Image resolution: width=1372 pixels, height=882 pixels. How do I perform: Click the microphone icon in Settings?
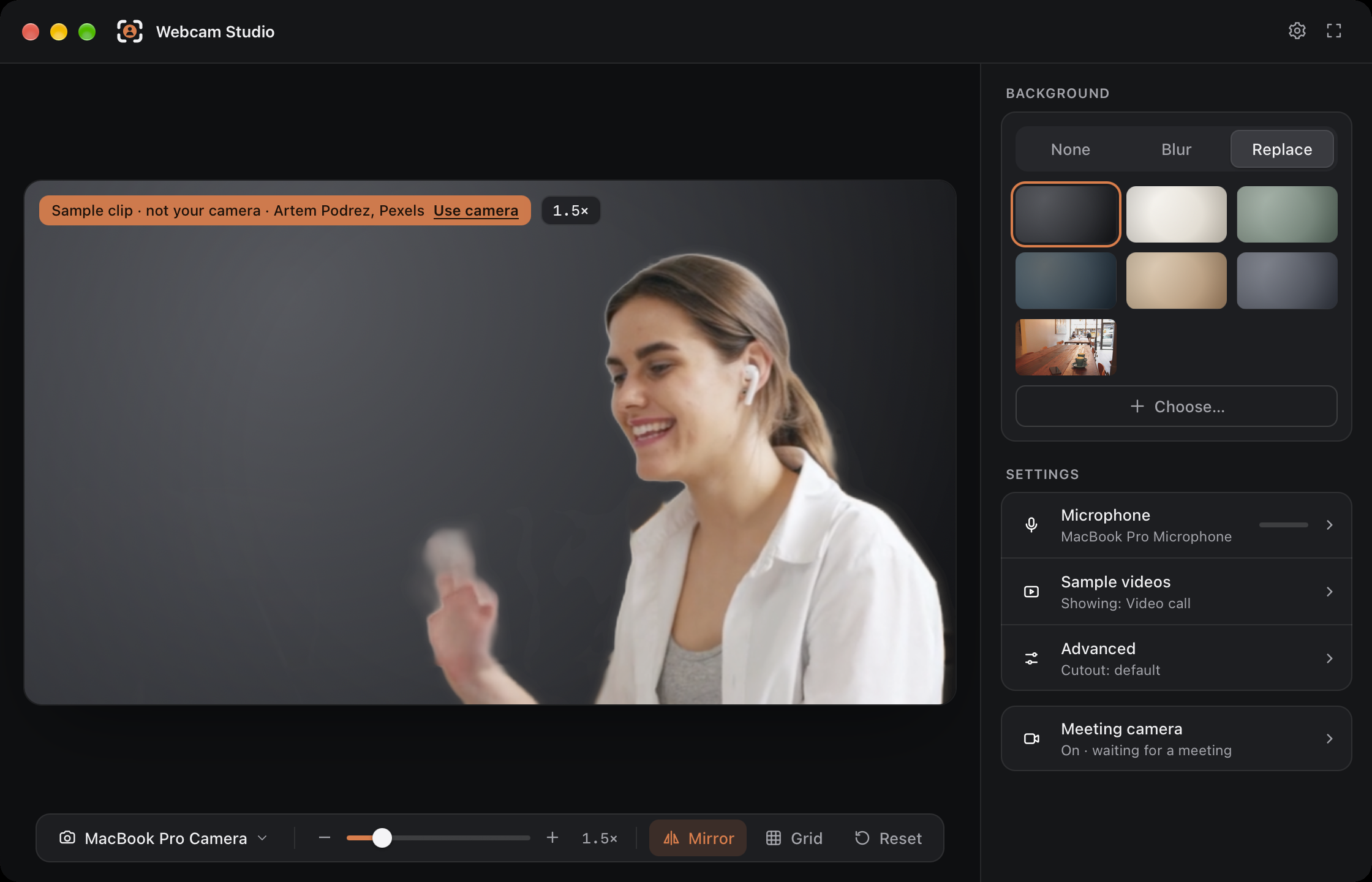1031,525
